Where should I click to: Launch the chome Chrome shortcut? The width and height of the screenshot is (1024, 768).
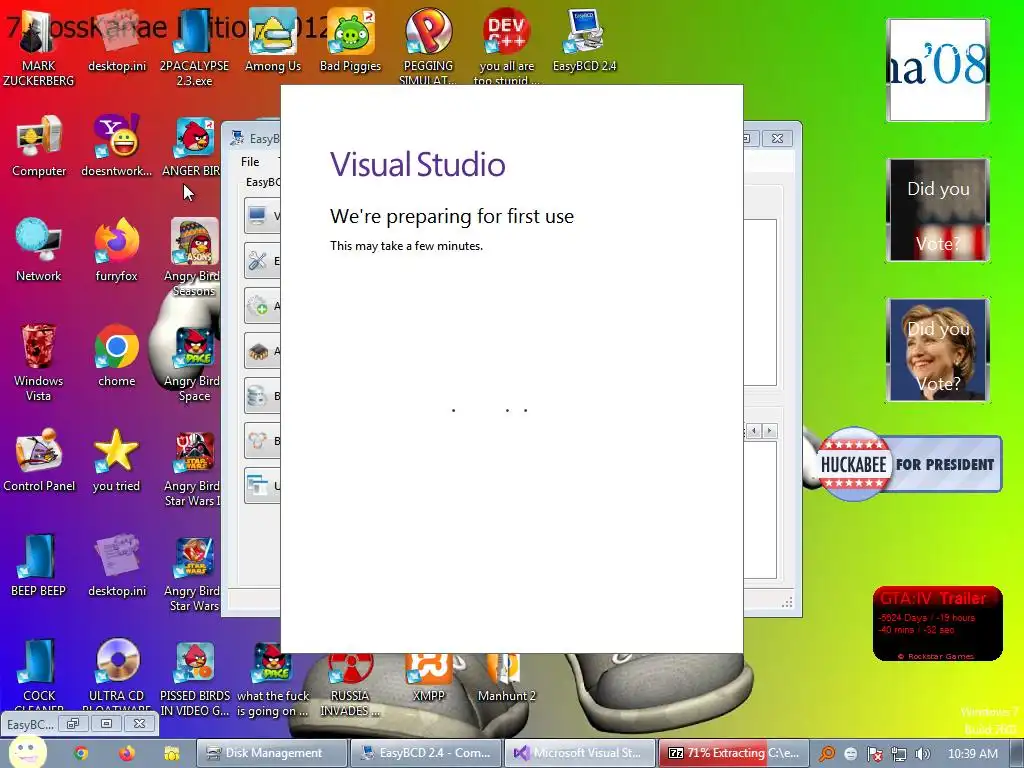[116, 356]
